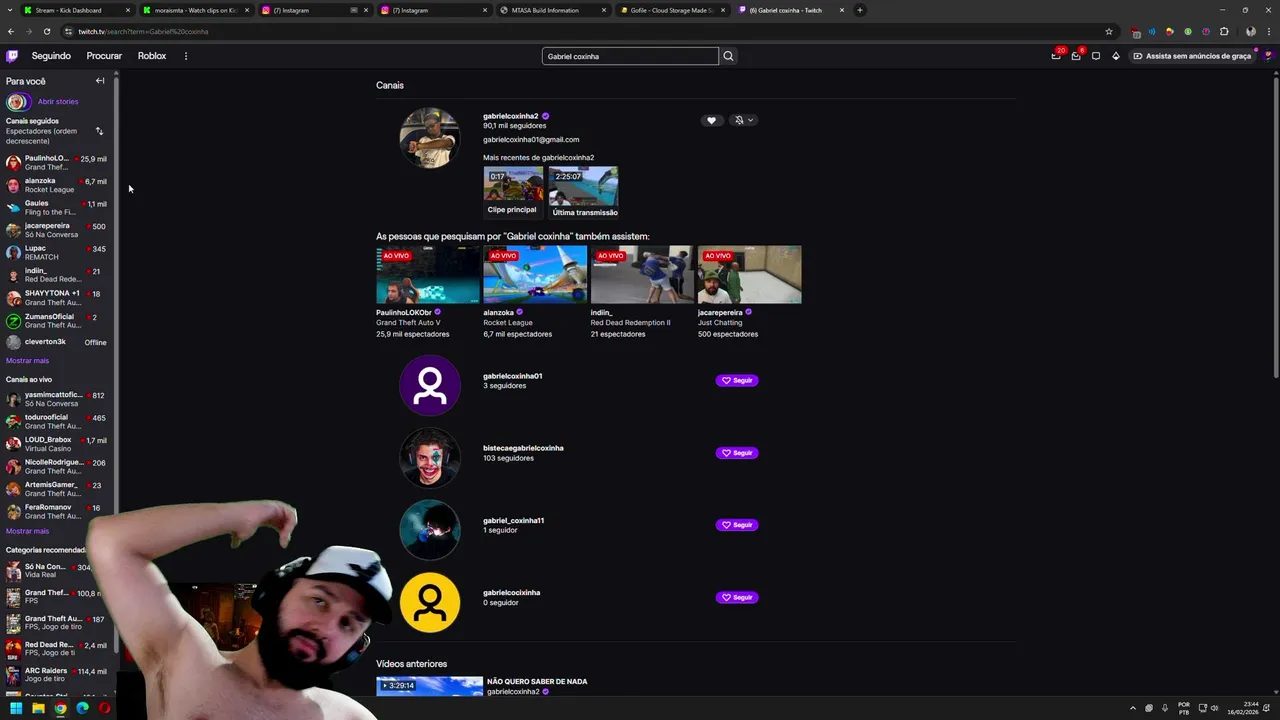Screen dimensions: 1280x720
Task: Focus the search field containing Gabriel coxinha
Action: coord(630,56)
